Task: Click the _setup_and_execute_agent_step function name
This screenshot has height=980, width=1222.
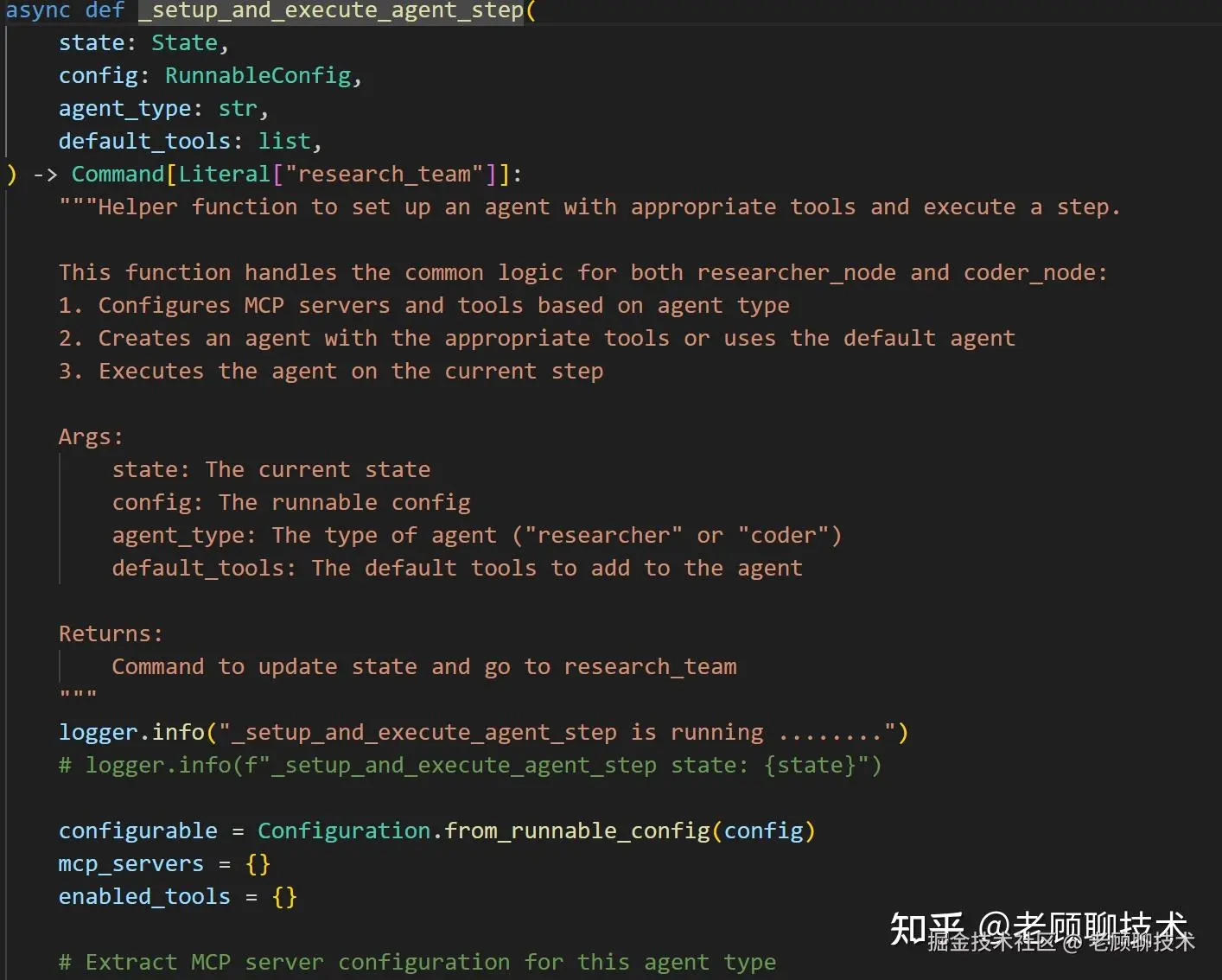Action: pyautogui.click(x=330, y=11)
